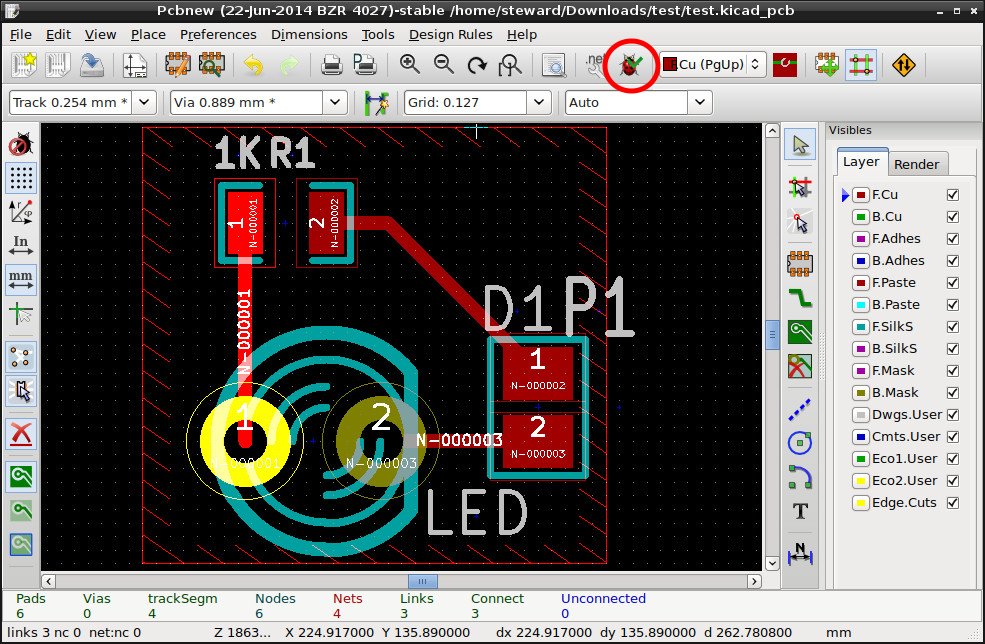Switch to the Render tab
The height and width of the screenshot is (644, 985).
(x=917, y=165)
